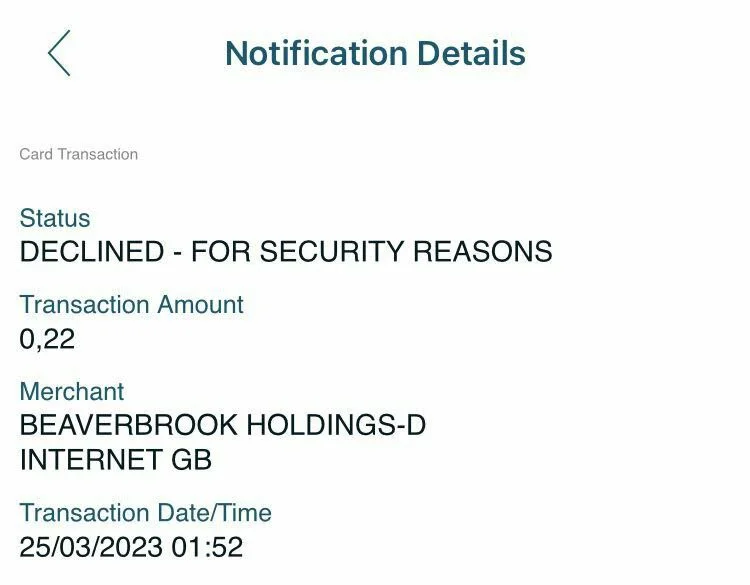Image resolution: width=750 pixels, height=585 pixels.
Task: Select the word DECLINED in status
Action: point(87,251)
